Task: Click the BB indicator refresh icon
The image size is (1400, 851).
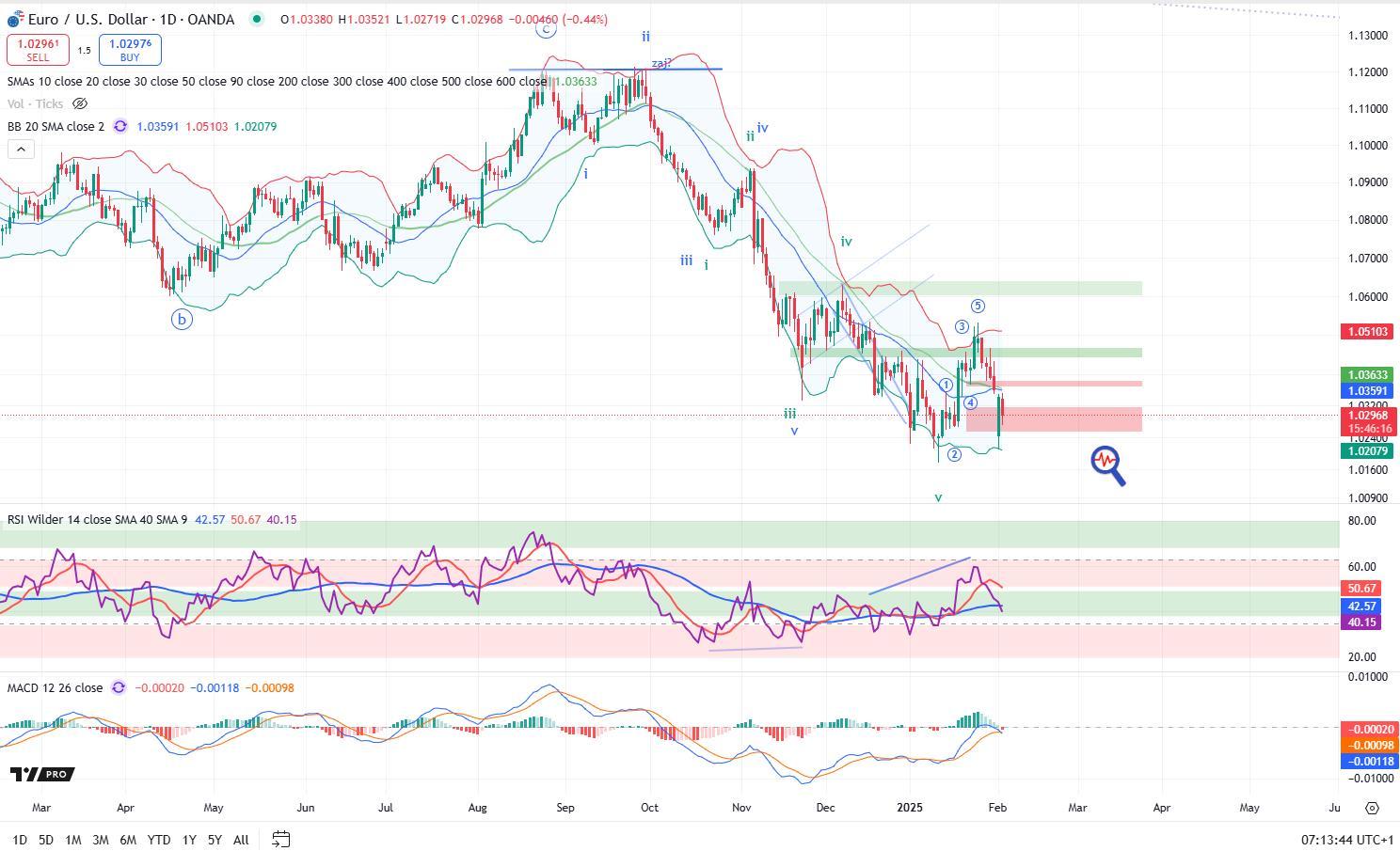Action: tap(120, 126)
